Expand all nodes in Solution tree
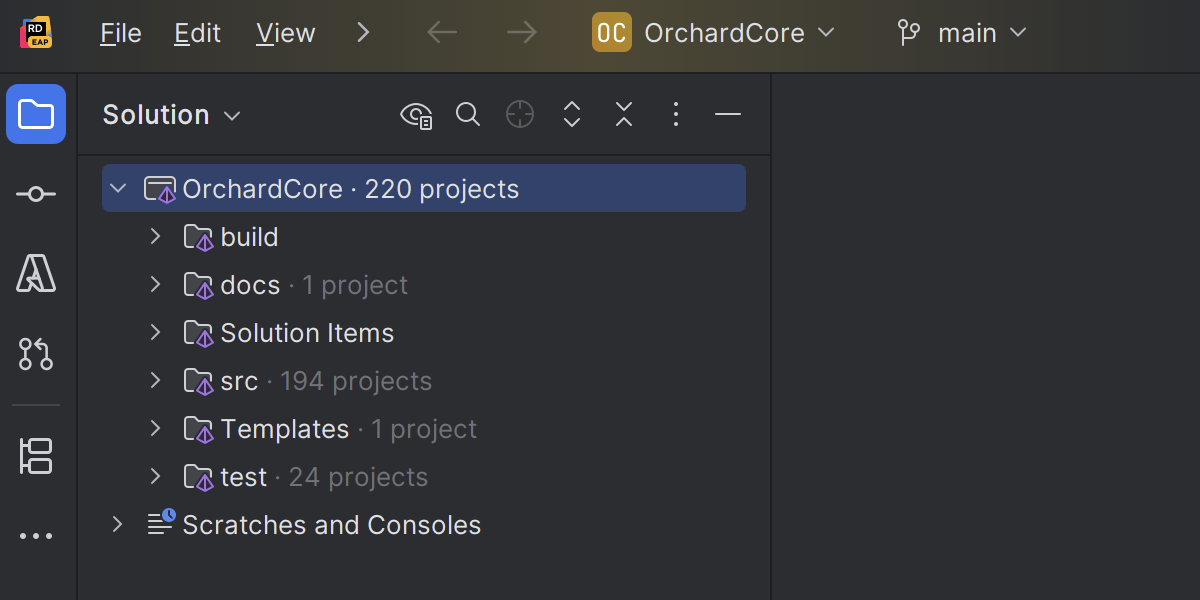 click(572, 115)
